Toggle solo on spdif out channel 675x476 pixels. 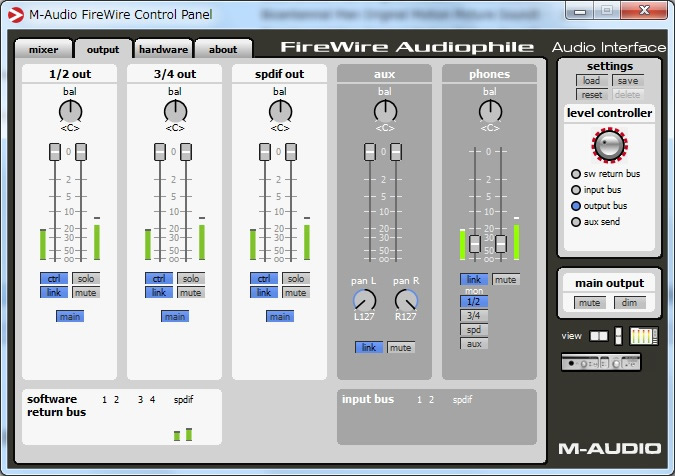click(296, 278)
